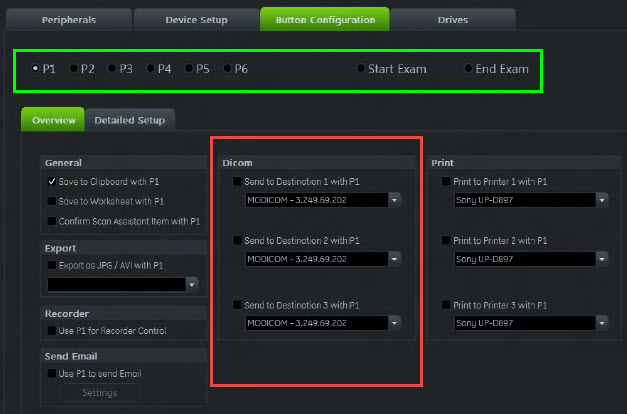
Task: Select the P3 radio button
Action: pos(112,68)
